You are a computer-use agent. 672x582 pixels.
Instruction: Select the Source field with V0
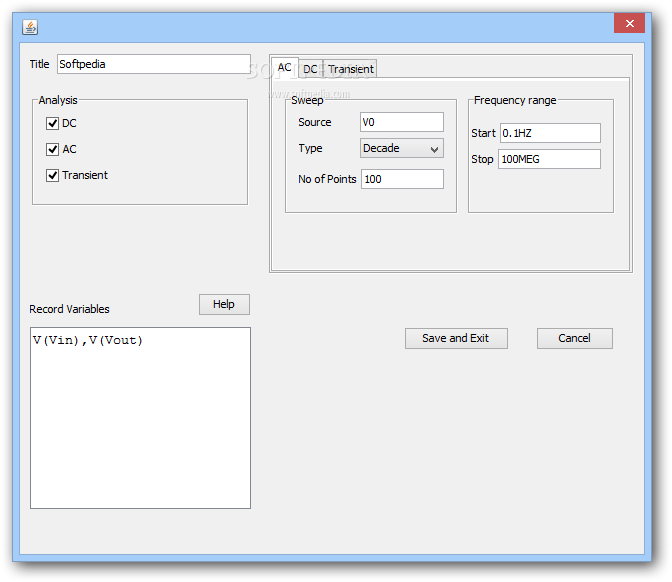point(402,122)
